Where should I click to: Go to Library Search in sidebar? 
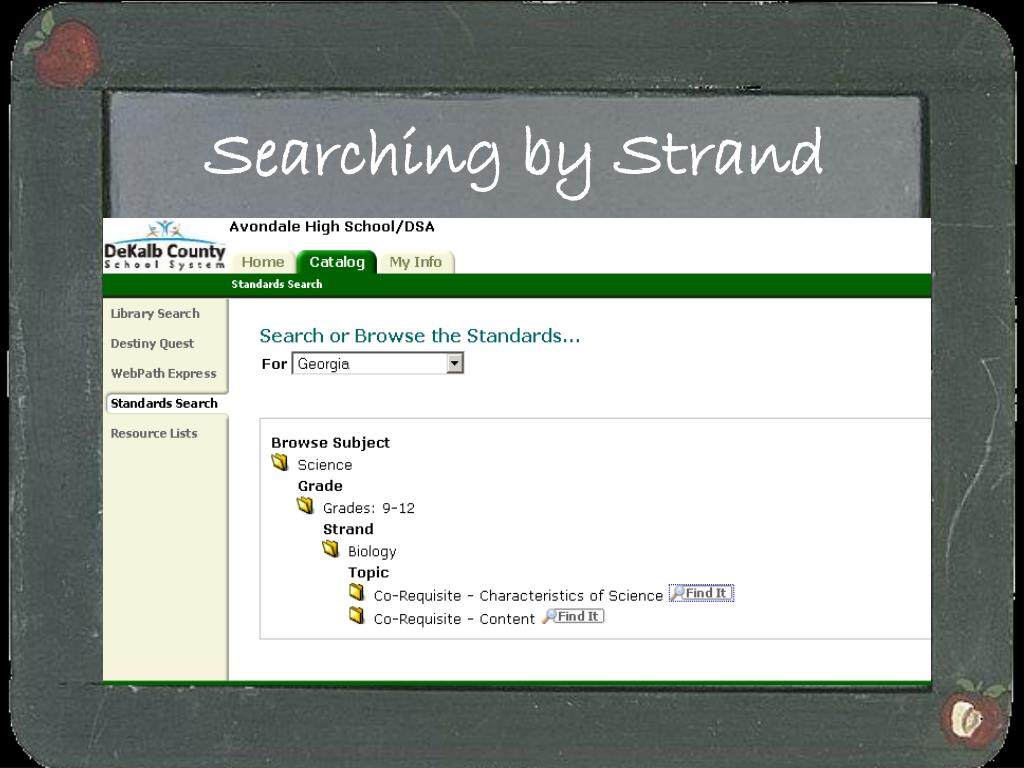(x=155, y=313)
